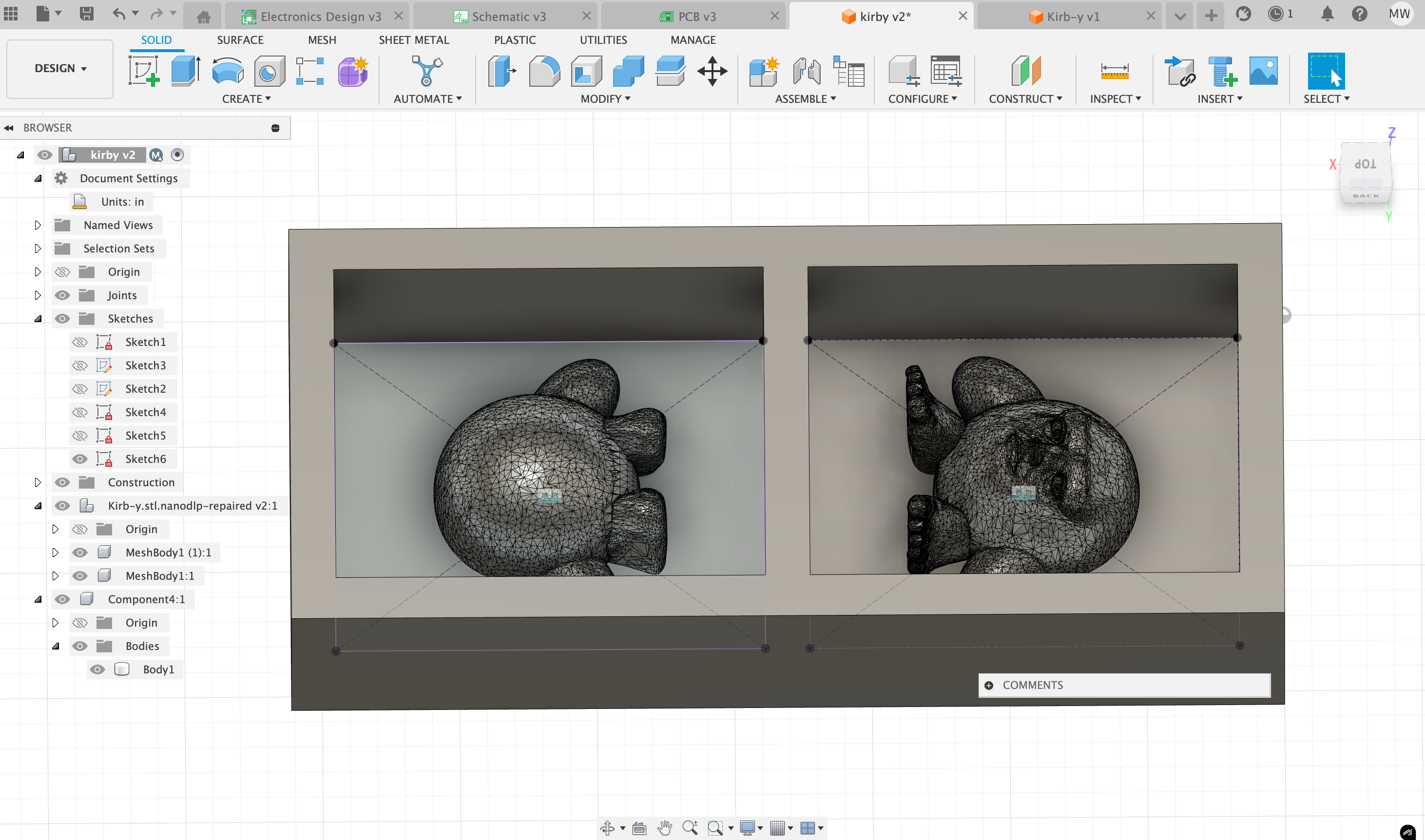Select the Fillet tool
Screen dimensions: 1425x840
544,71
